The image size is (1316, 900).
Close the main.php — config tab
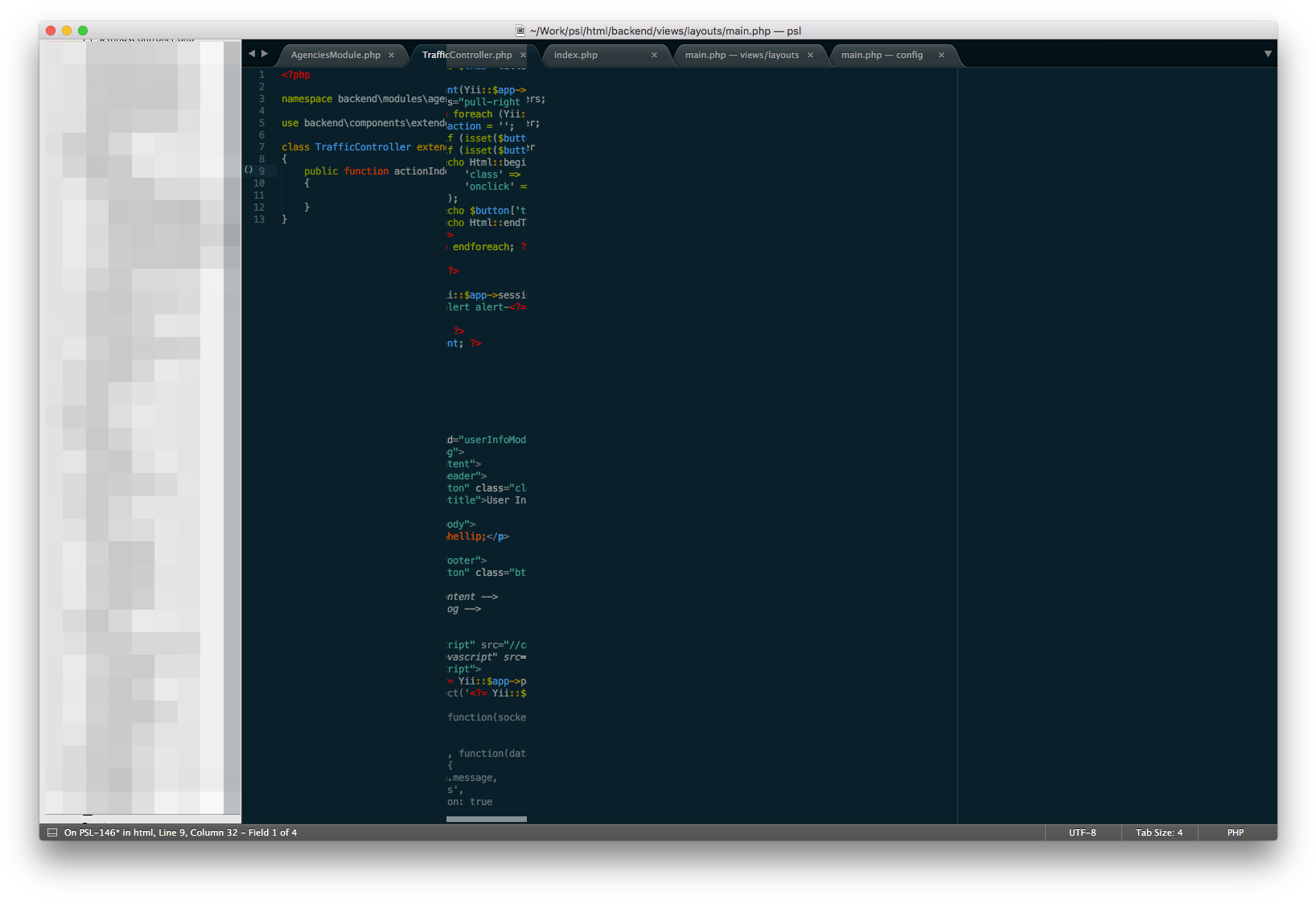(x=941, y=55)
